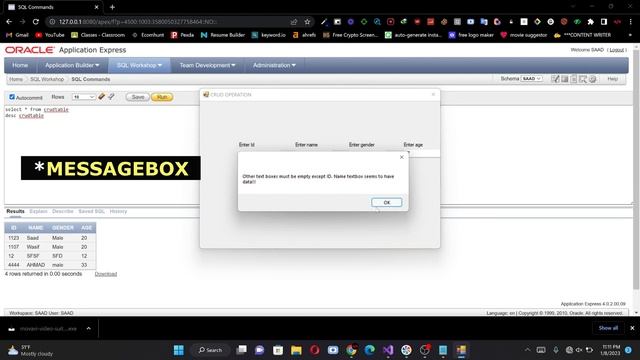Open Visual Studio from the taskbar
Screen dimensions: 640x360
(388, 350)
